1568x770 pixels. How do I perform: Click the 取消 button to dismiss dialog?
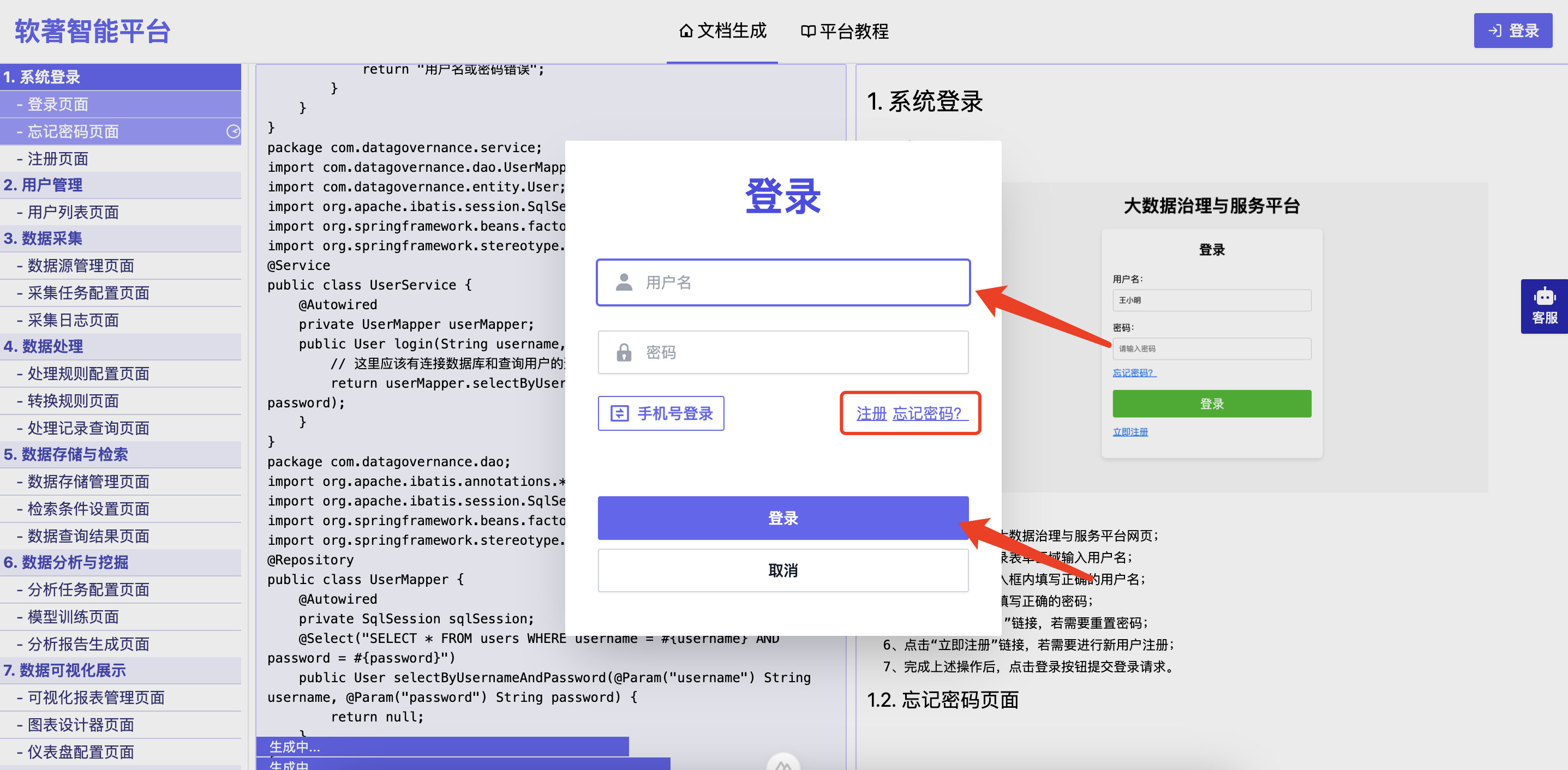click(783, 570)
